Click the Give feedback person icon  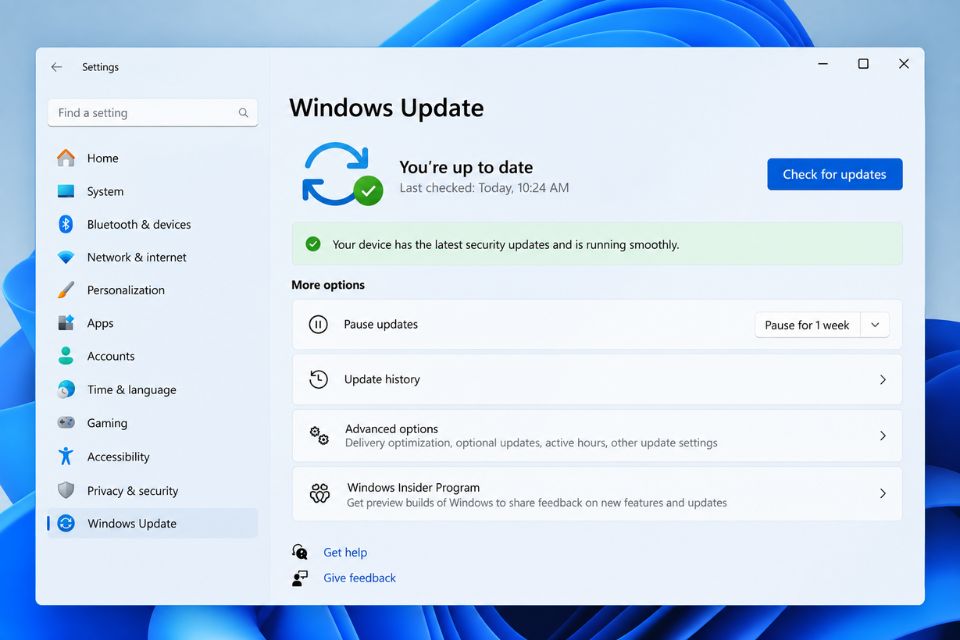pos(300,578)
